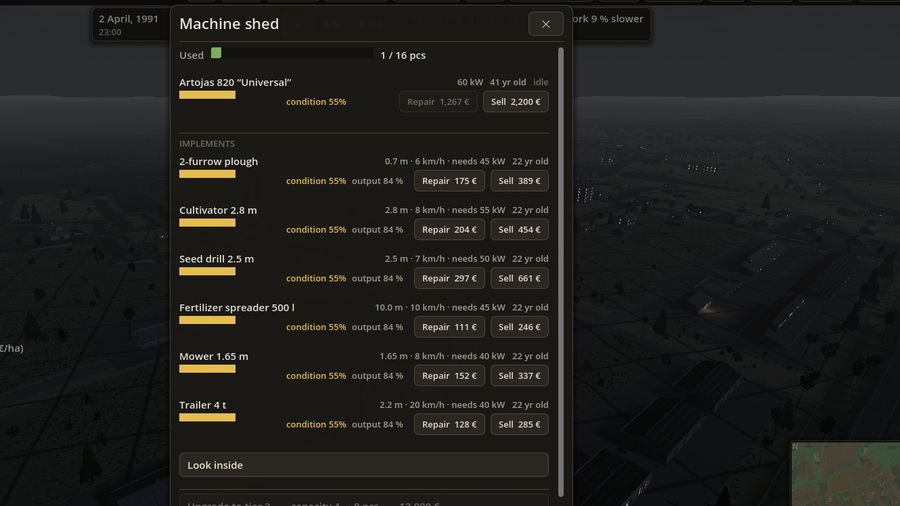Select the 2-furrow plough name
Screen dimensions: 900x506
click(219, 161)
